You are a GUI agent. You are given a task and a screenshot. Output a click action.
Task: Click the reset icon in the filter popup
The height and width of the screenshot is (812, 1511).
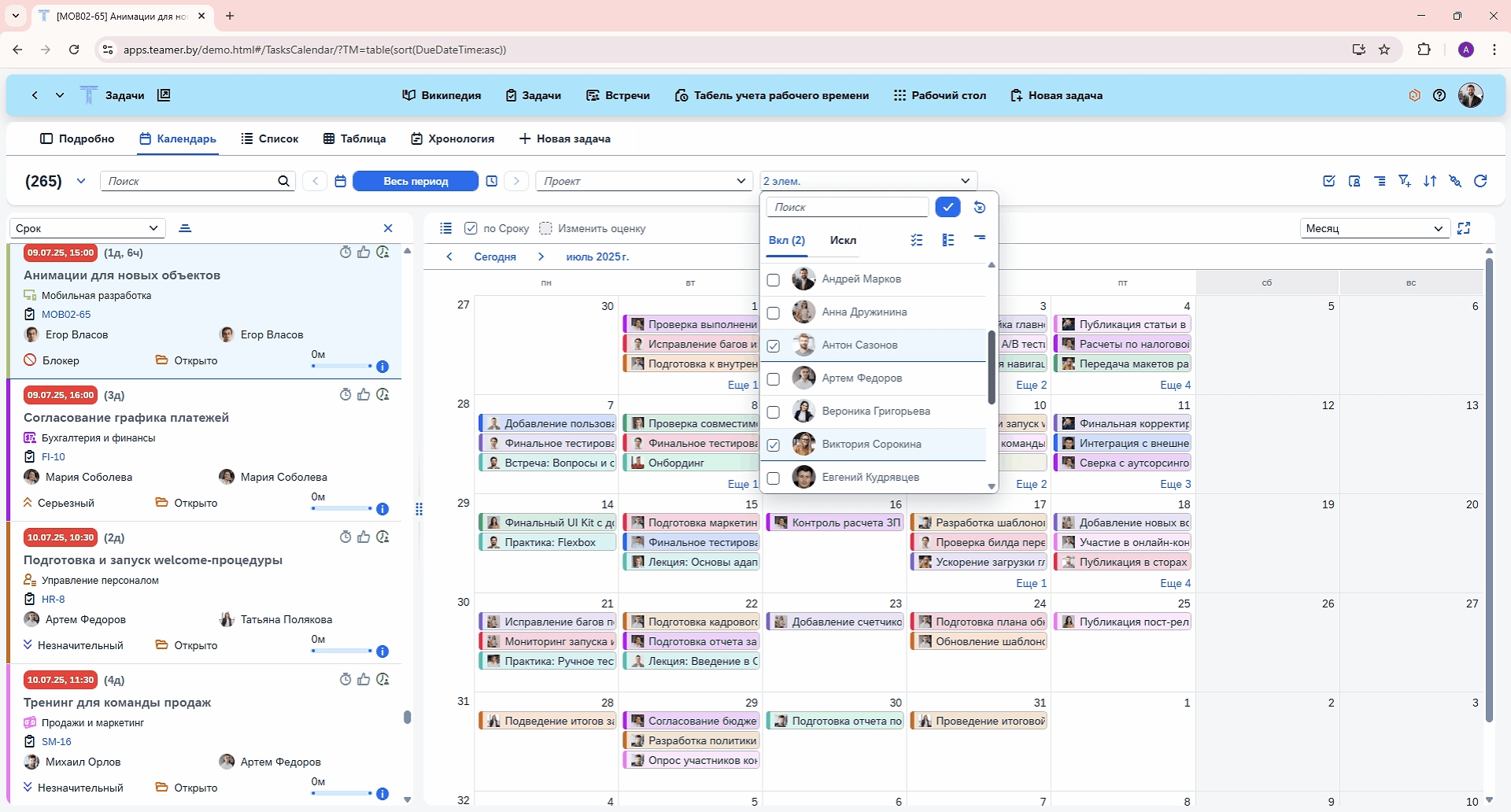click(980, 207)
